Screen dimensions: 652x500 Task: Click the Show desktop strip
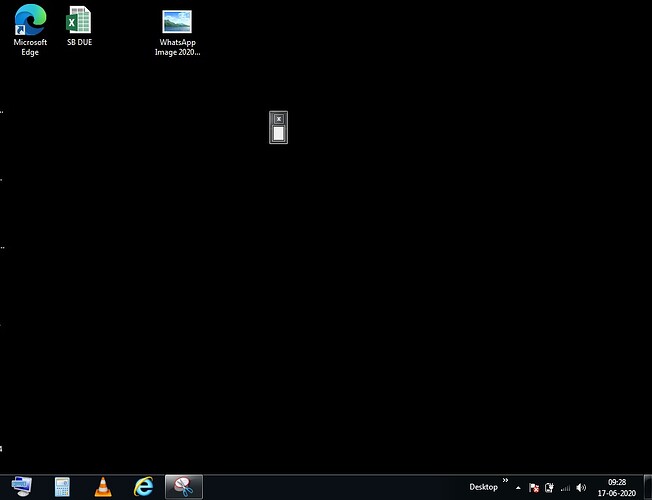coord(648,487)
